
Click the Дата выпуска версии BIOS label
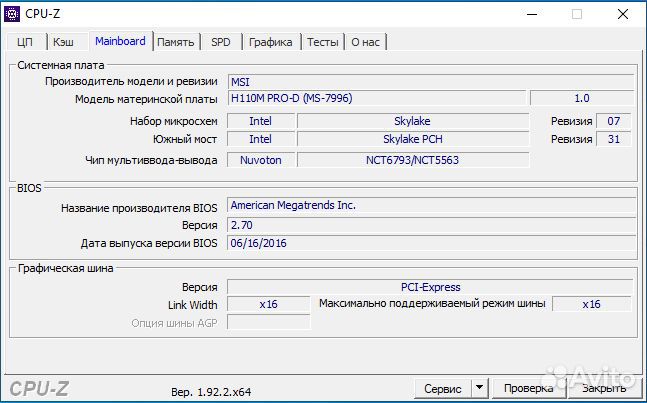149,243
